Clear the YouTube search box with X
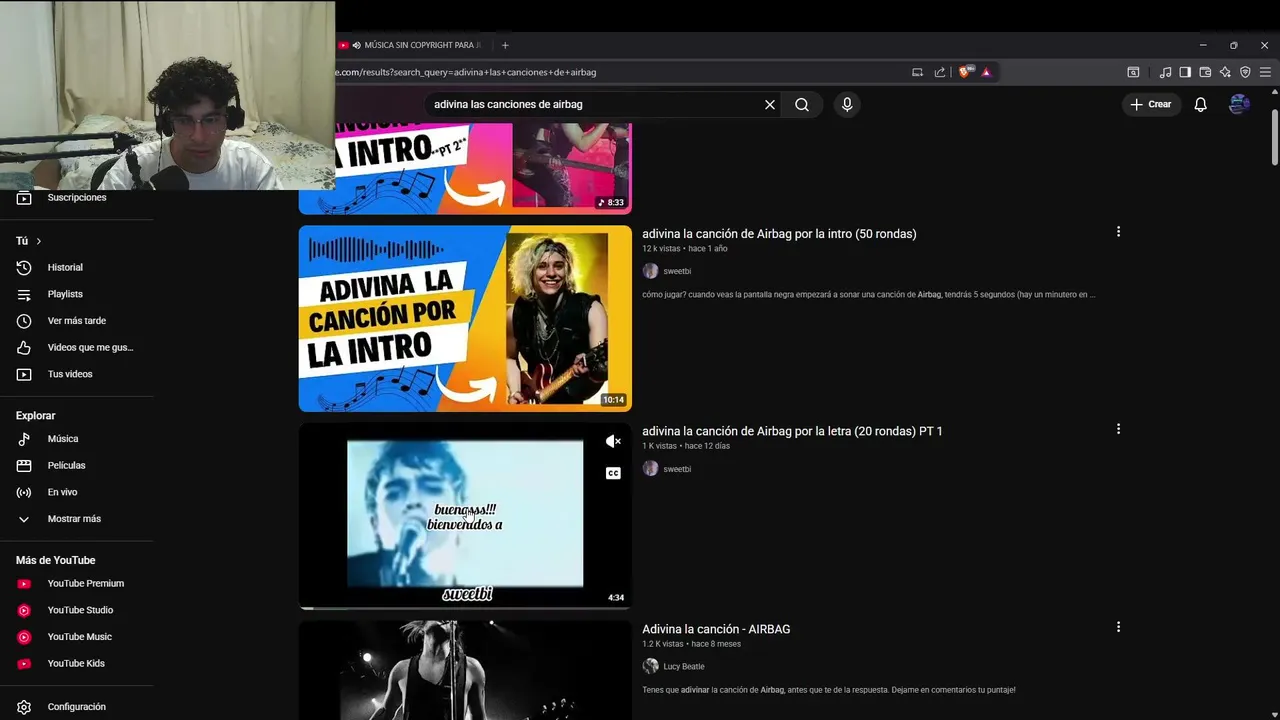 (770, 104)
